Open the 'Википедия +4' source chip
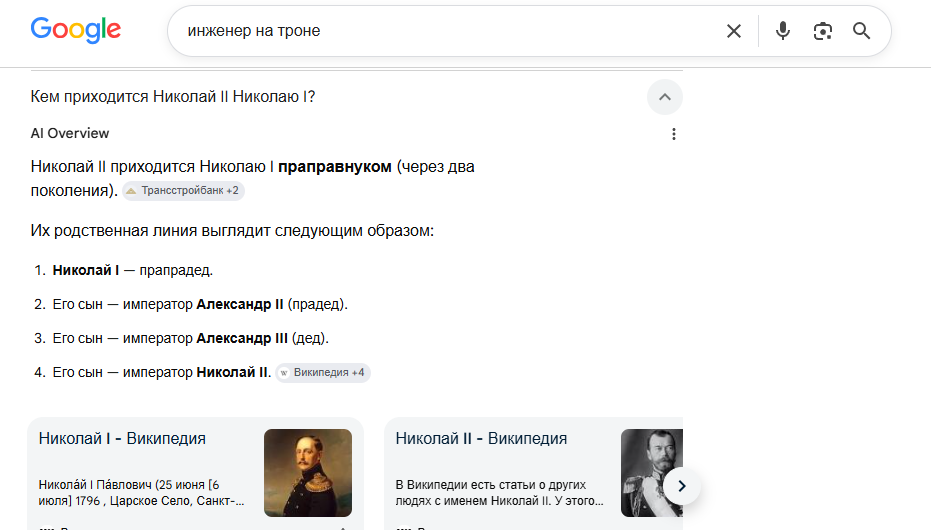The width and height of the screenshot is (931, 530). click(x=323, y=373)
